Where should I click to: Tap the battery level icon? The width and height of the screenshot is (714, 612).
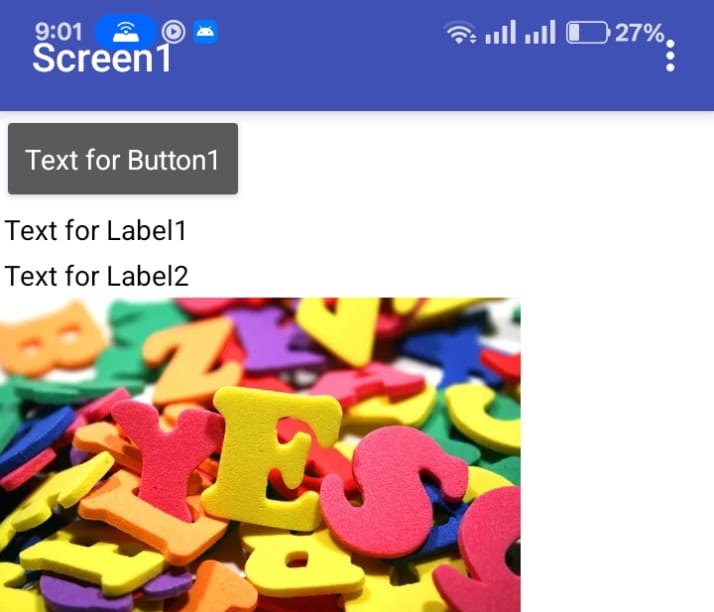click(x=587, y=33)
